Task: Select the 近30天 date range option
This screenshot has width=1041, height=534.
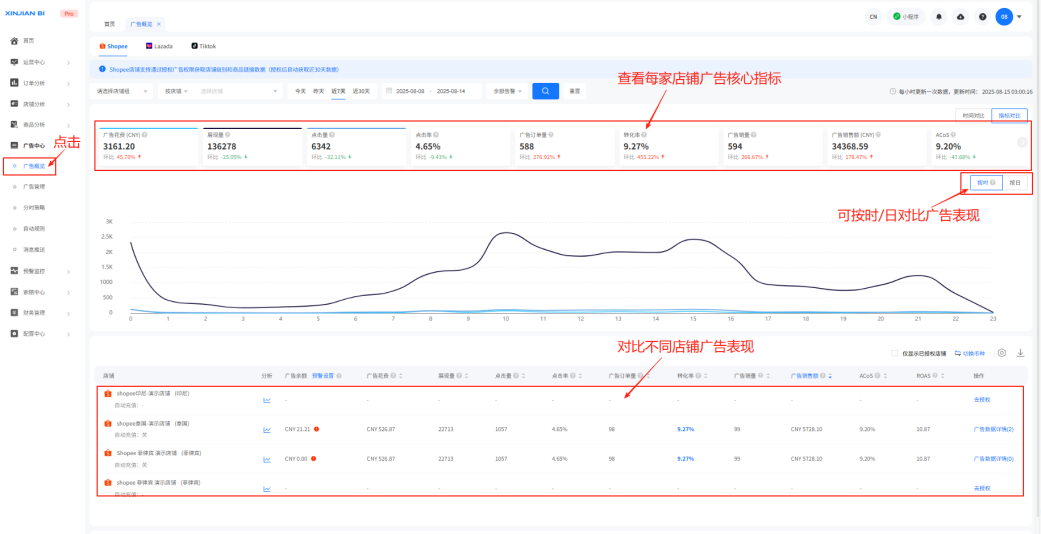Action: tap(361, 91)
